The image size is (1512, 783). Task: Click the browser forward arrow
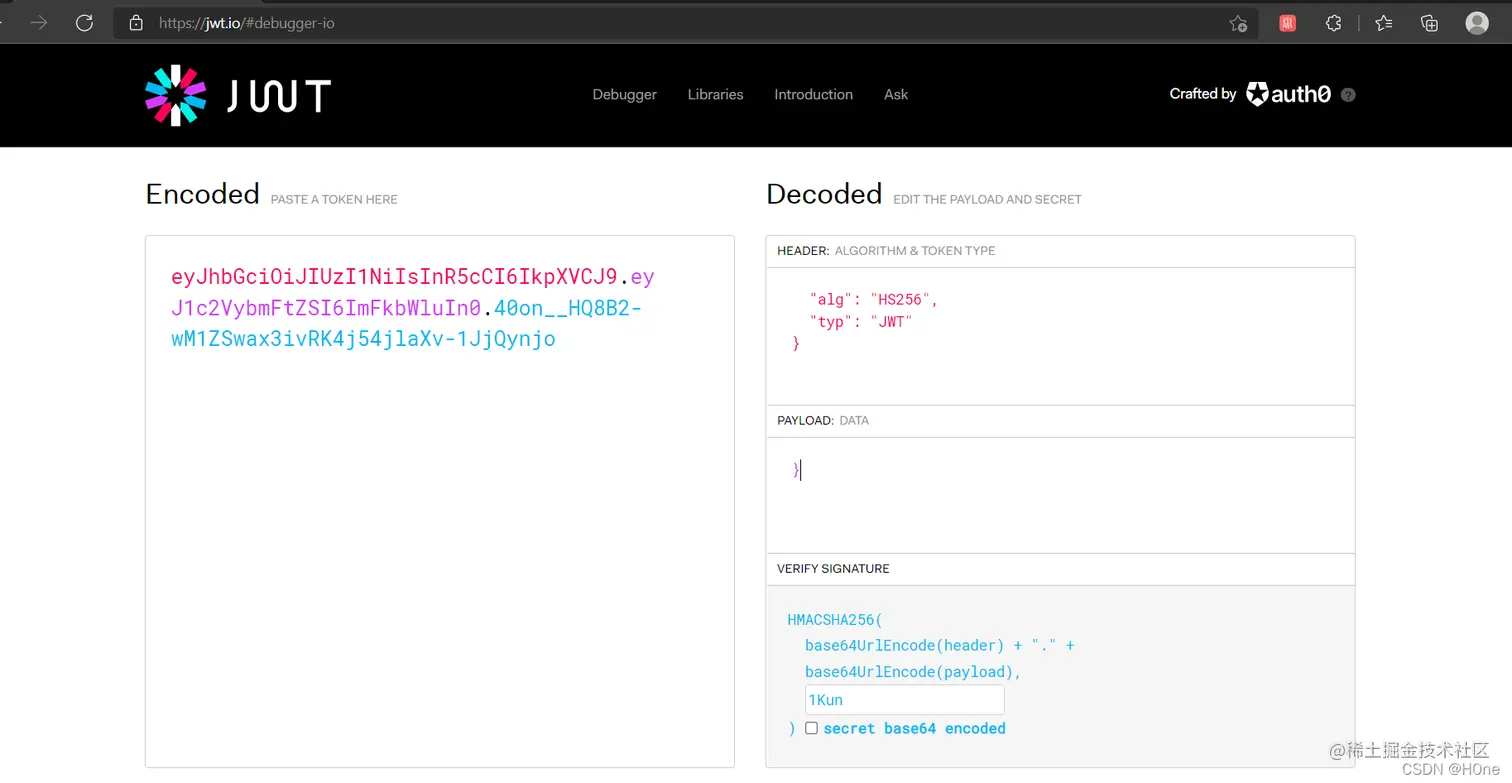click(39, 22)
